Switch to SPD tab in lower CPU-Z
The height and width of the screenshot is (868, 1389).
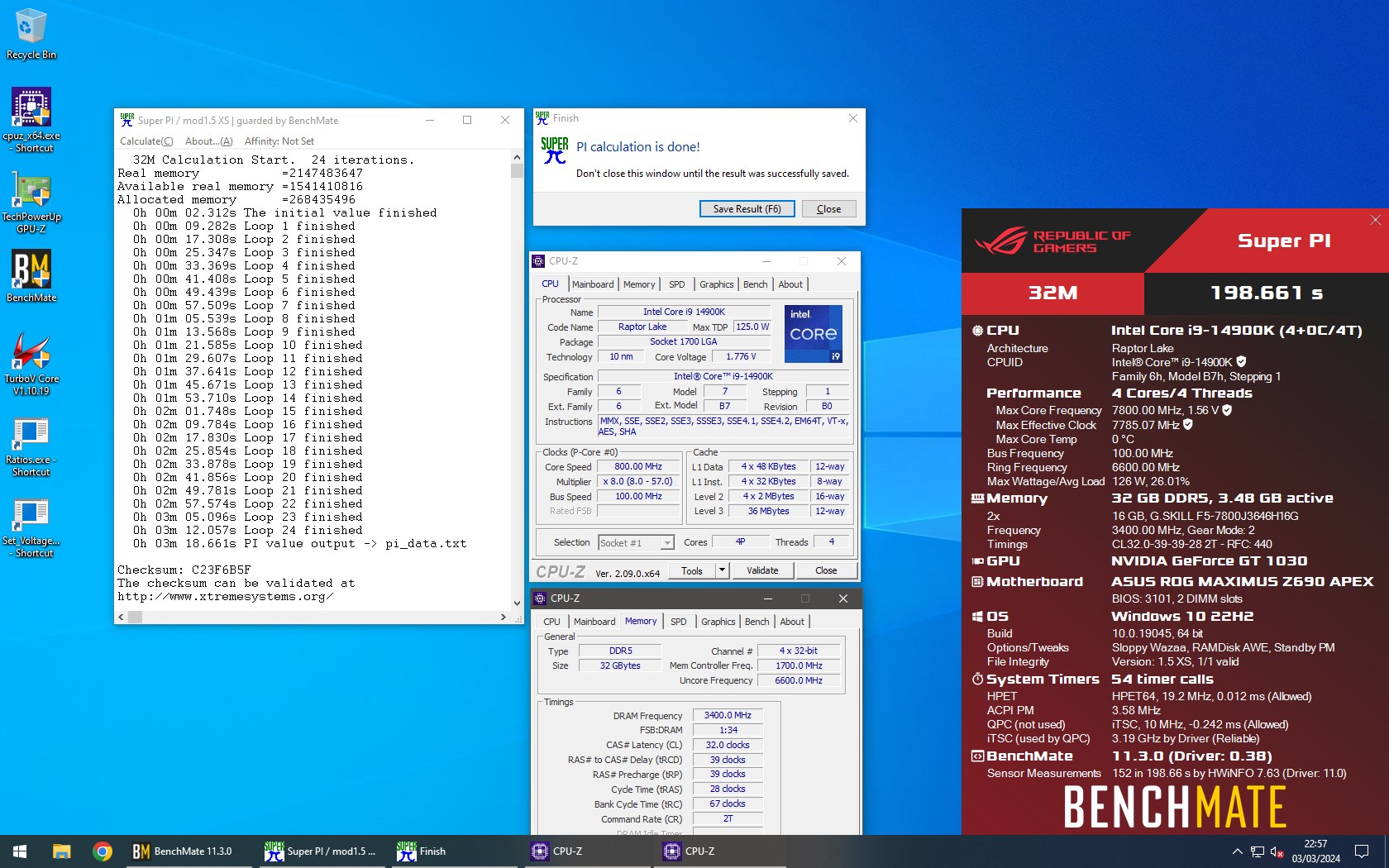coord(679,622)
